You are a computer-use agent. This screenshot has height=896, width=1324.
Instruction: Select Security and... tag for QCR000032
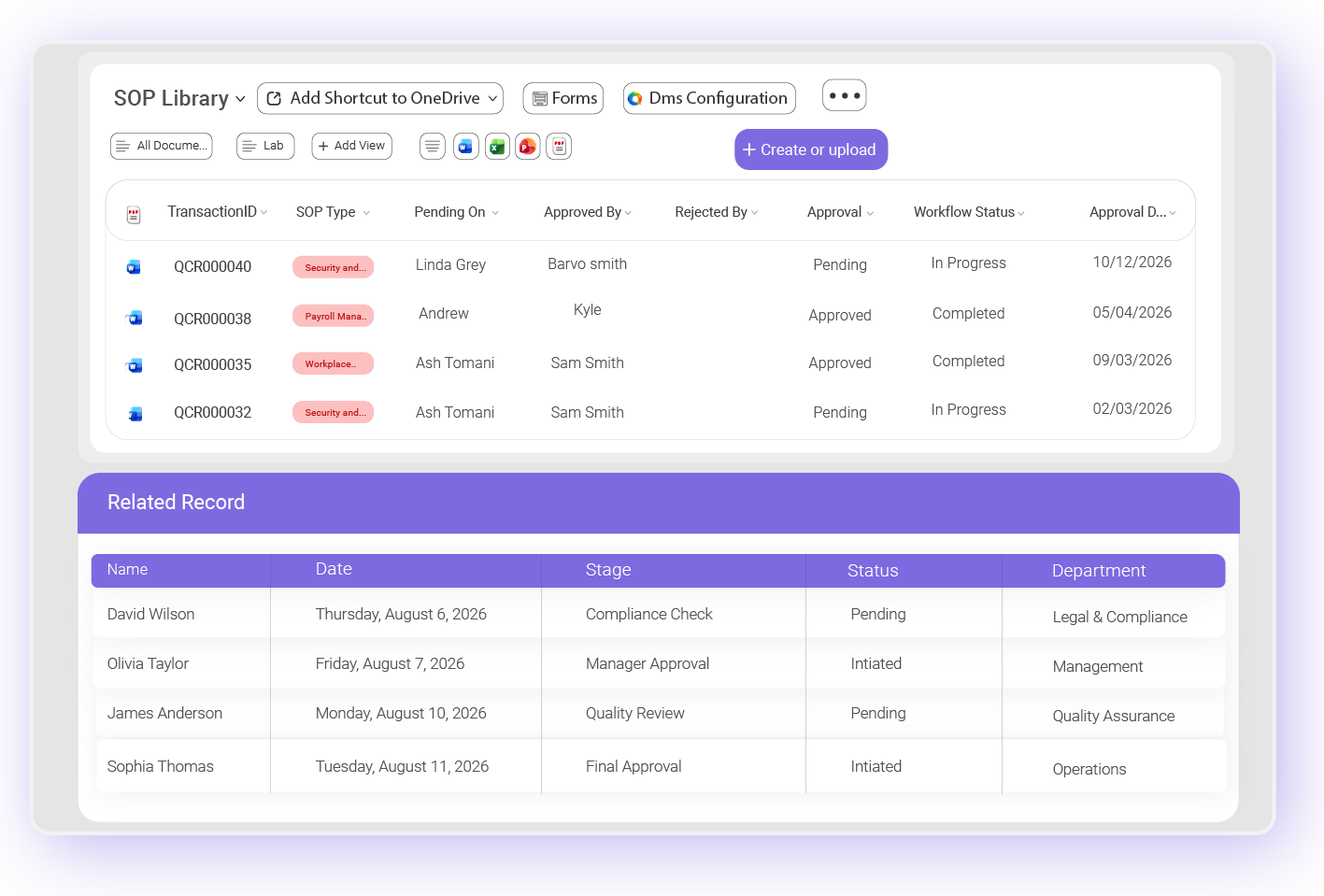pyautogui.click(x=334, y=412)
